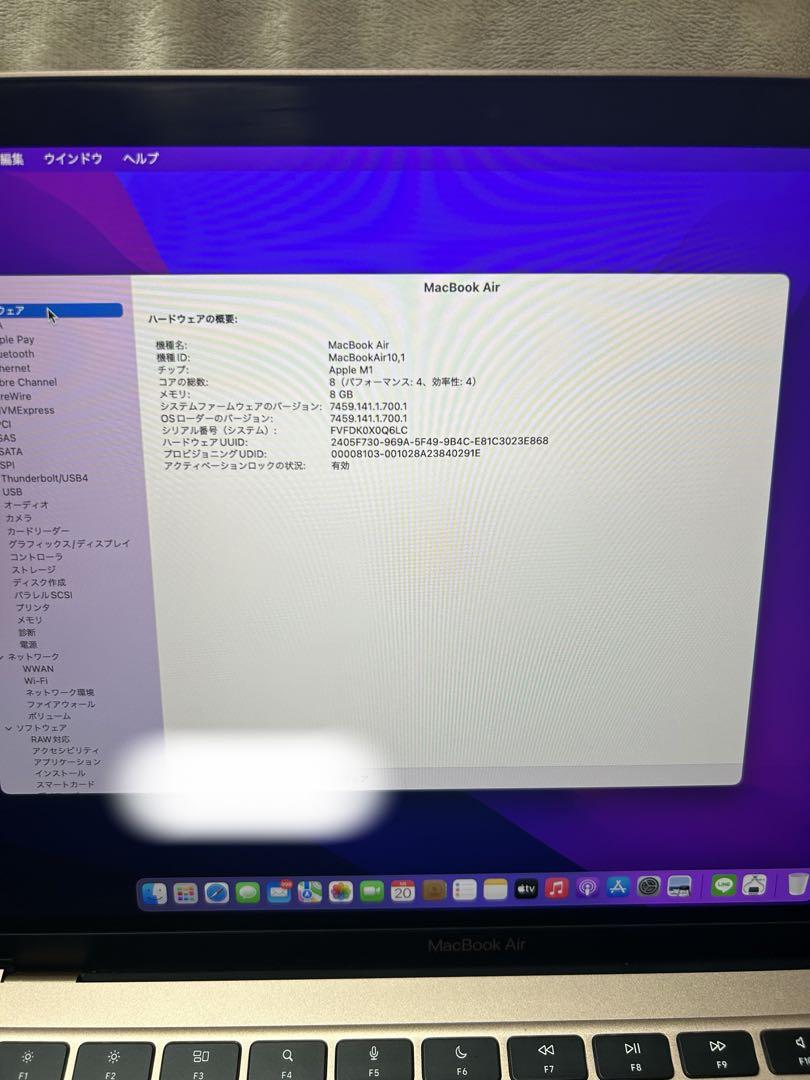Select Wi-Fi in sidebar

click(36, 681)
